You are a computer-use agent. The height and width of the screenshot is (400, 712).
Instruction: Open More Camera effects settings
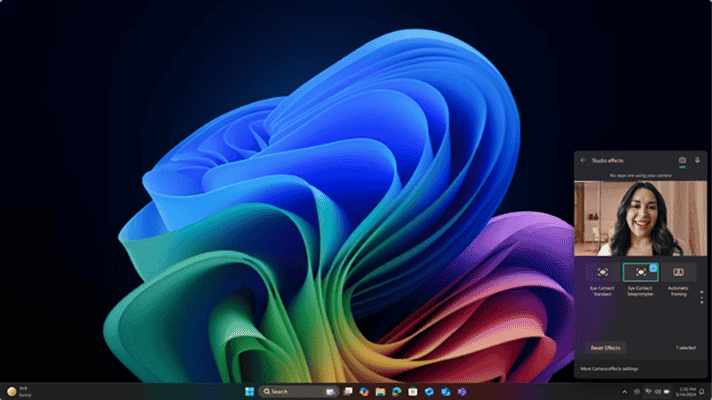[x=611, y=369]
